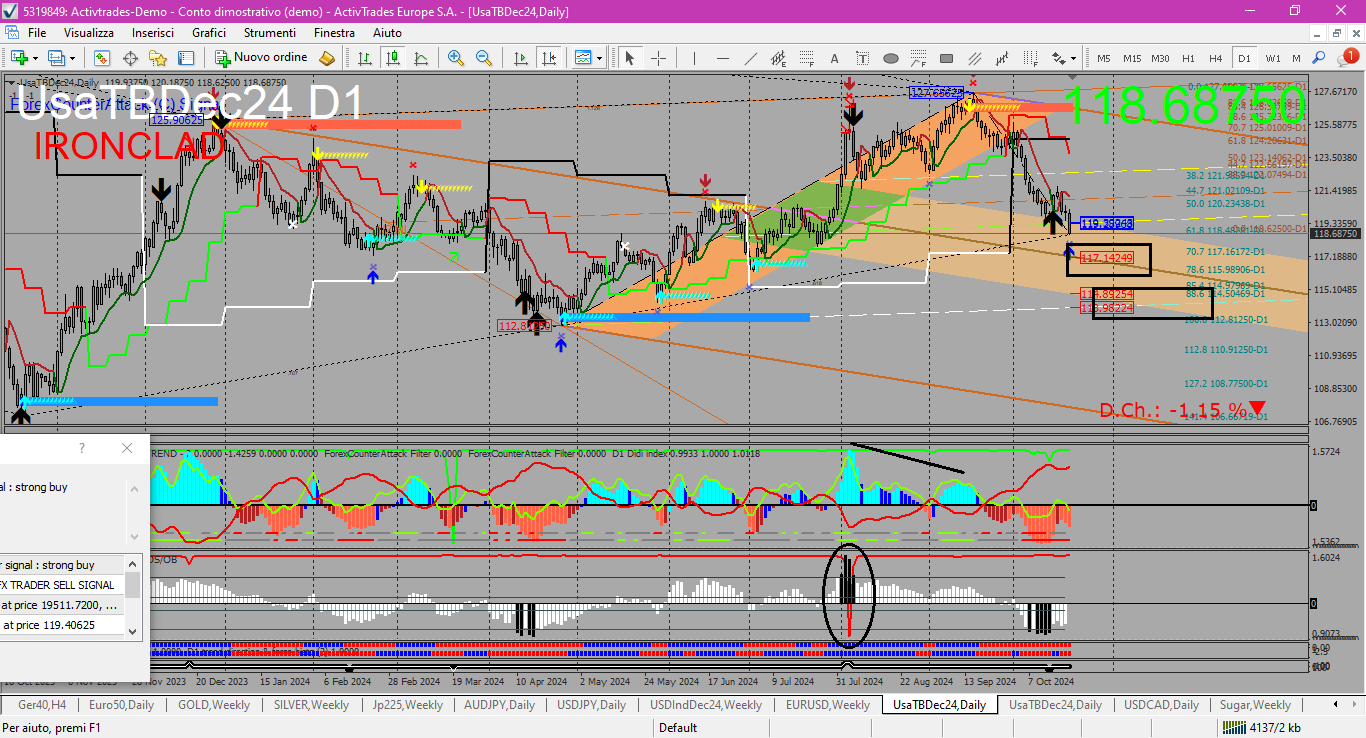Toggle chart auto scroll
Viewport: 1366px width, 738px height.
pyautogui.click(x=520, y=58)
